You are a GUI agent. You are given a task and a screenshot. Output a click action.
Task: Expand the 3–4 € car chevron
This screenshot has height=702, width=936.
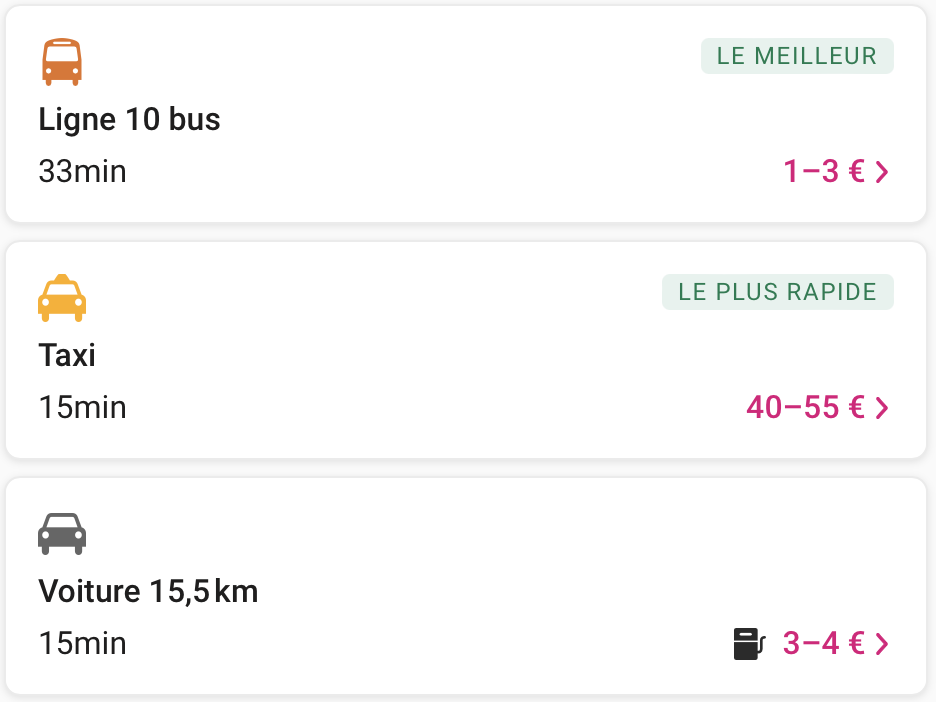[x=882, y=644]
